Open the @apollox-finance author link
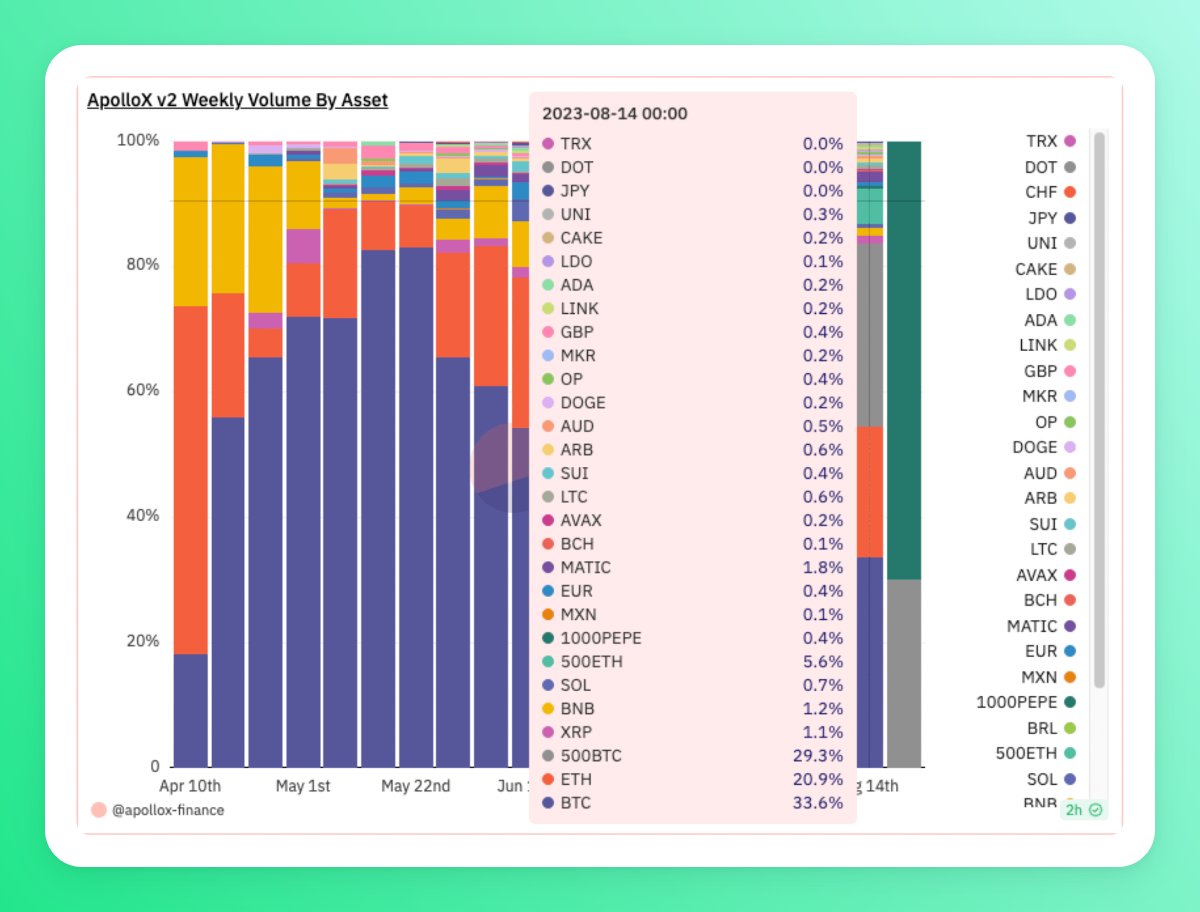 coord(168,810)
